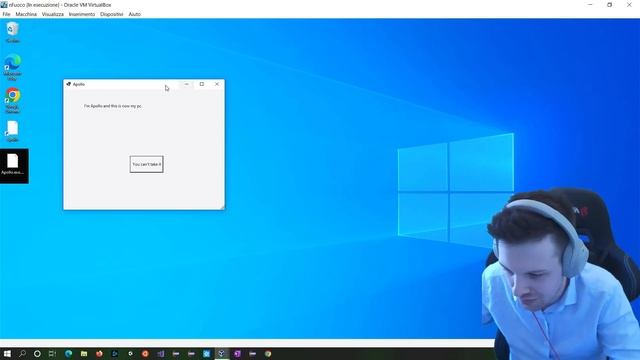The width and height of the screenshot is (640, 360).
Task: Close the Apollo window
Action: (x=217, y=84)
